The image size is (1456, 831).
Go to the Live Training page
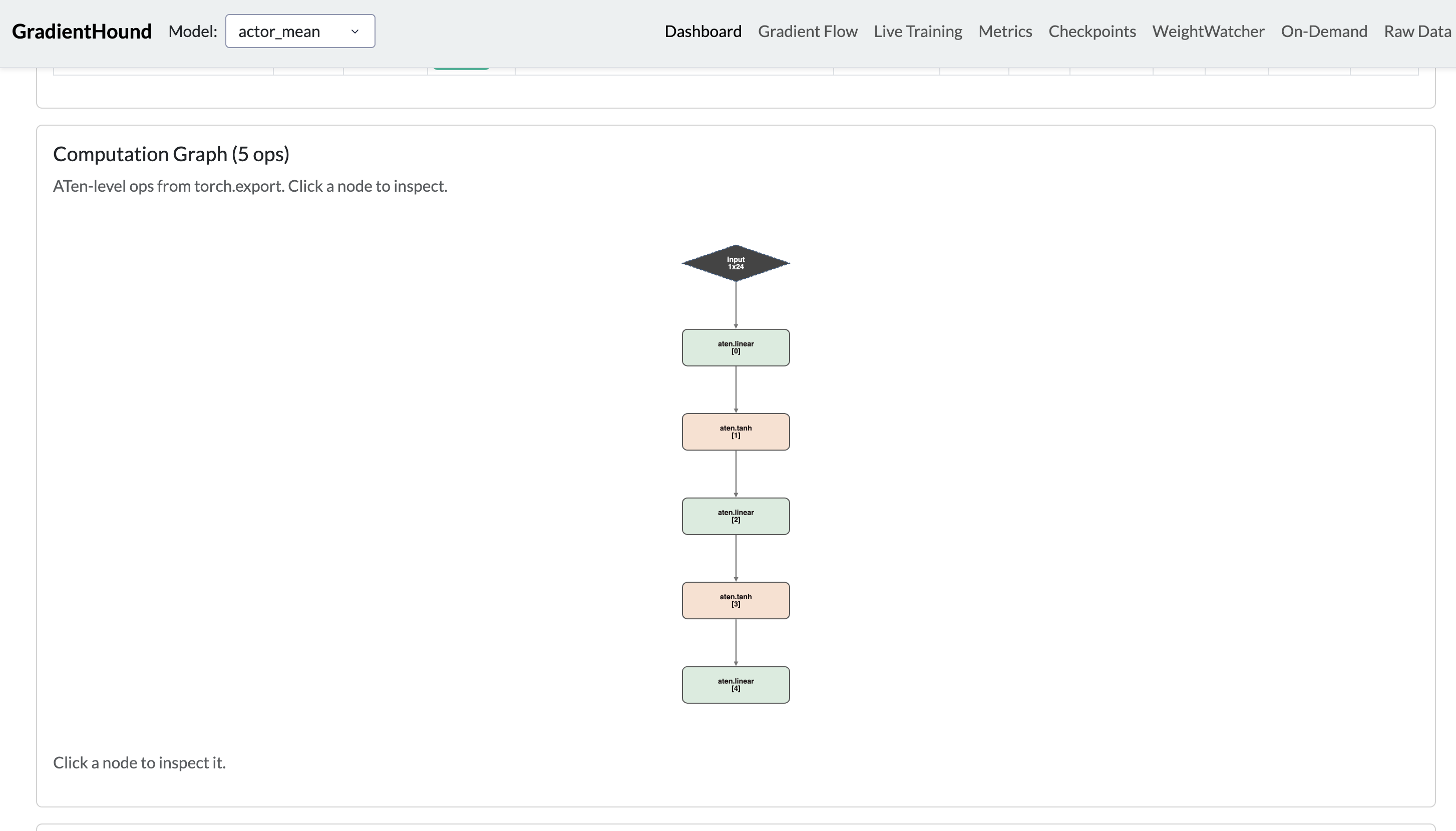[918, 32]
